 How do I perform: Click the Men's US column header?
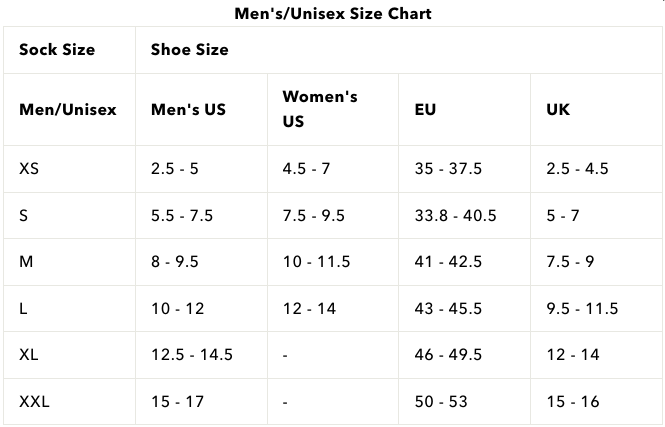[188, 109]
